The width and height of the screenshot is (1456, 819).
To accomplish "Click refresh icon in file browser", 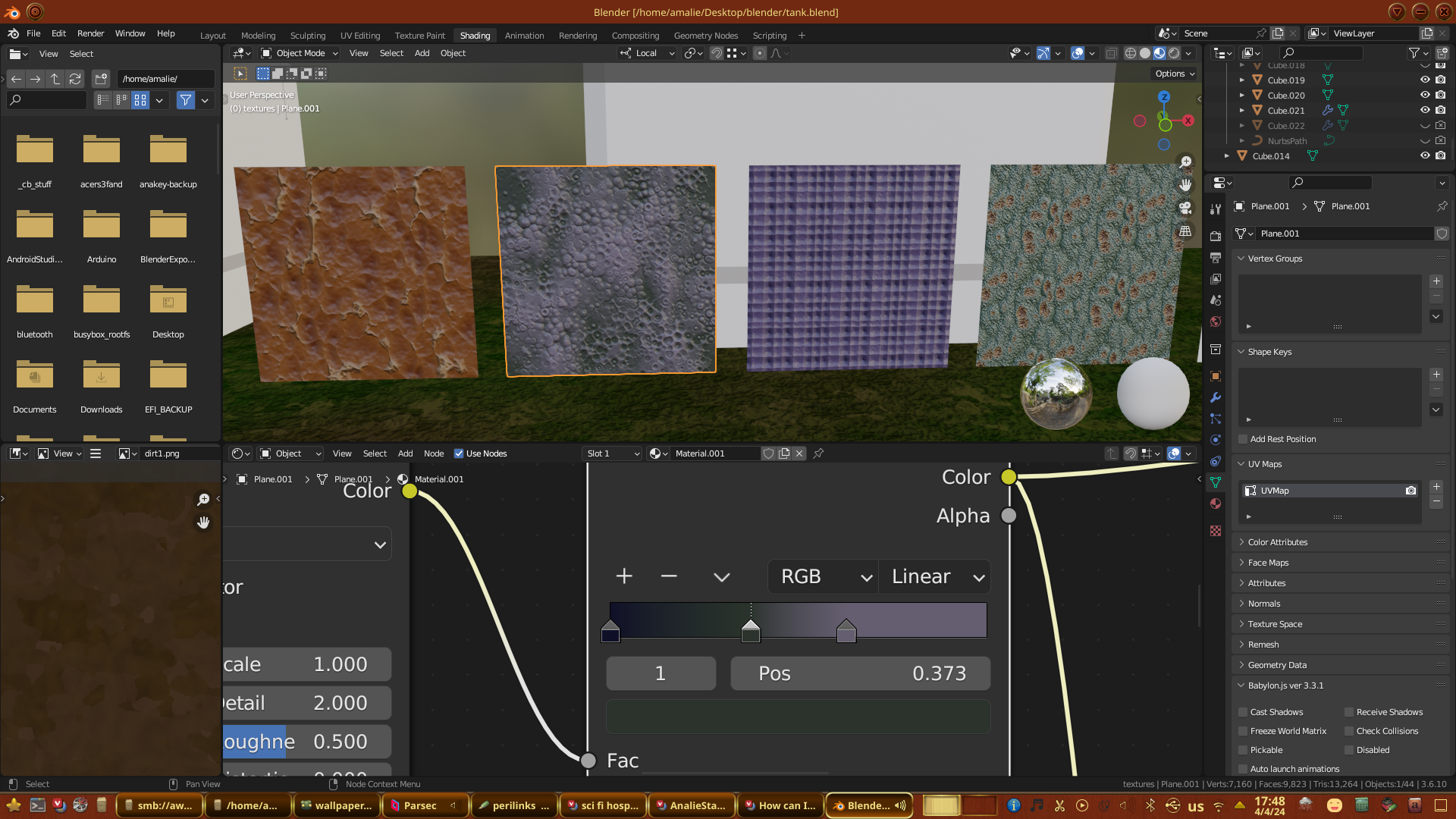I will (x=74, y=79).
